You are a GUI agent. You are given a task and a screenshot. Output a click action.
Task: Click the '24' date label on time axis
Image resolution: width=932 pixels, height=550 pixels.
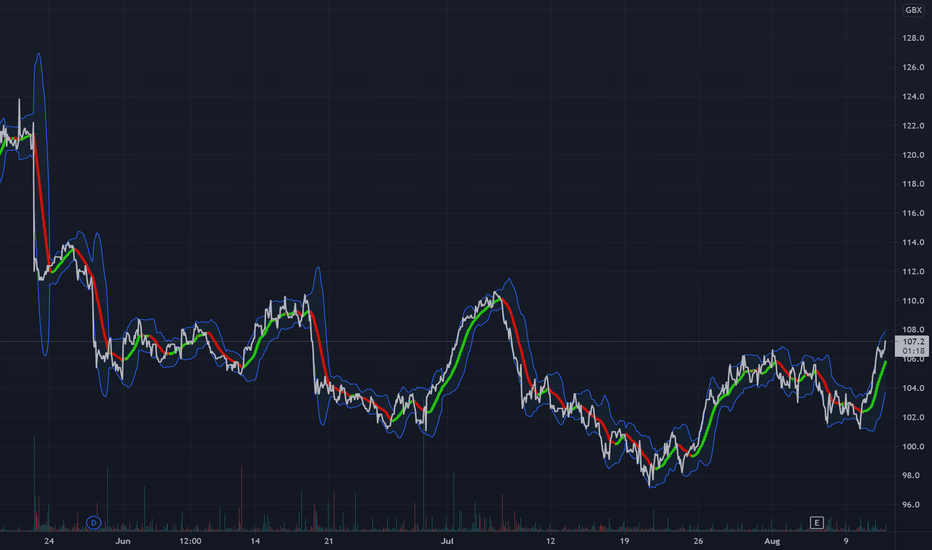(49, 541)
